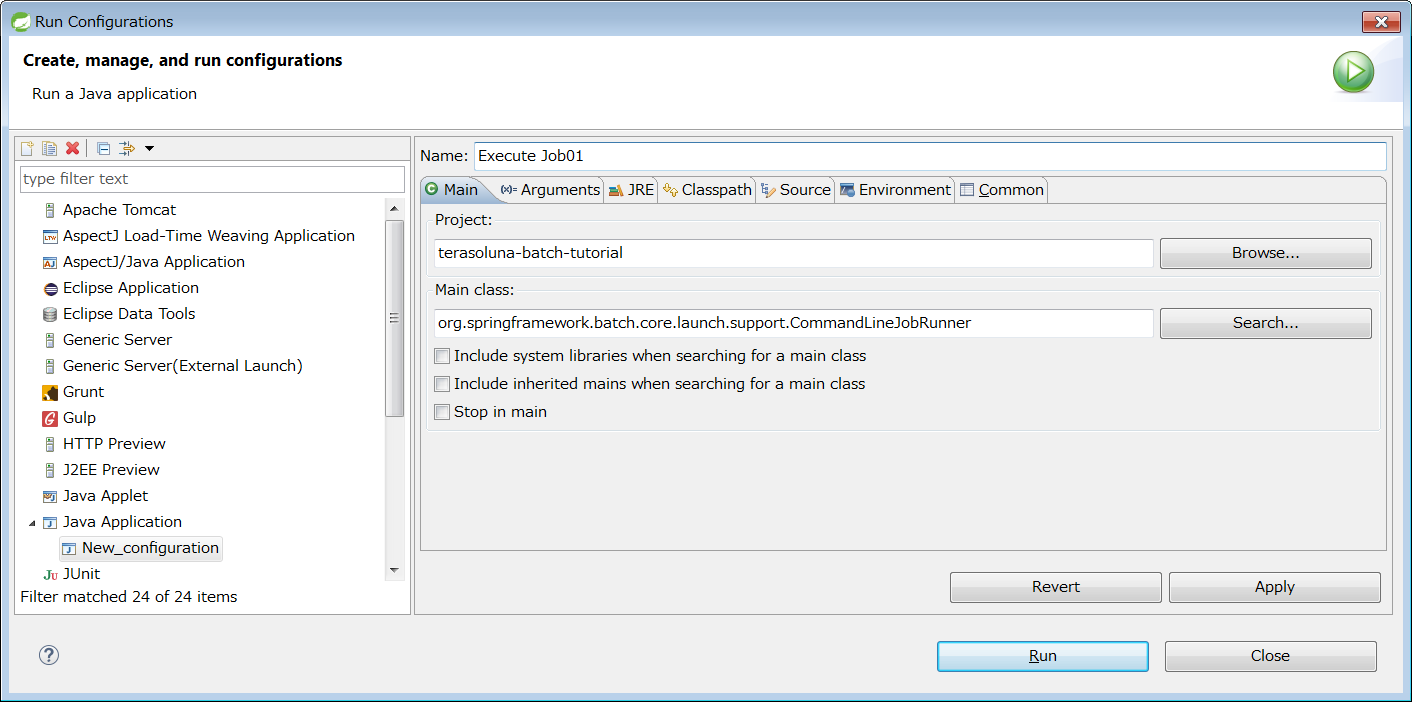This screenshot has height=702, width=1412.
Task: Select J2EE Preview entry
Action: tap(111, 470)
